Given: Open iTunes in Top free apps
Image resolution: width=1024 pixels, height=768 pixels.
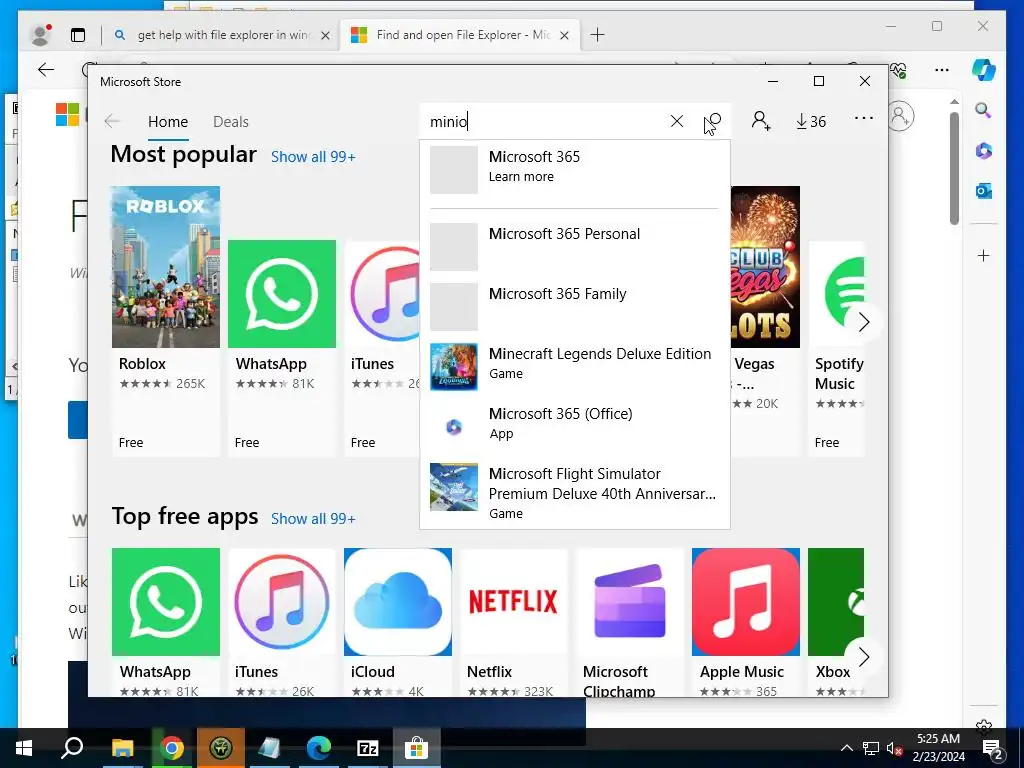Looking at the screenshot, I should click(x=281, y=622).
